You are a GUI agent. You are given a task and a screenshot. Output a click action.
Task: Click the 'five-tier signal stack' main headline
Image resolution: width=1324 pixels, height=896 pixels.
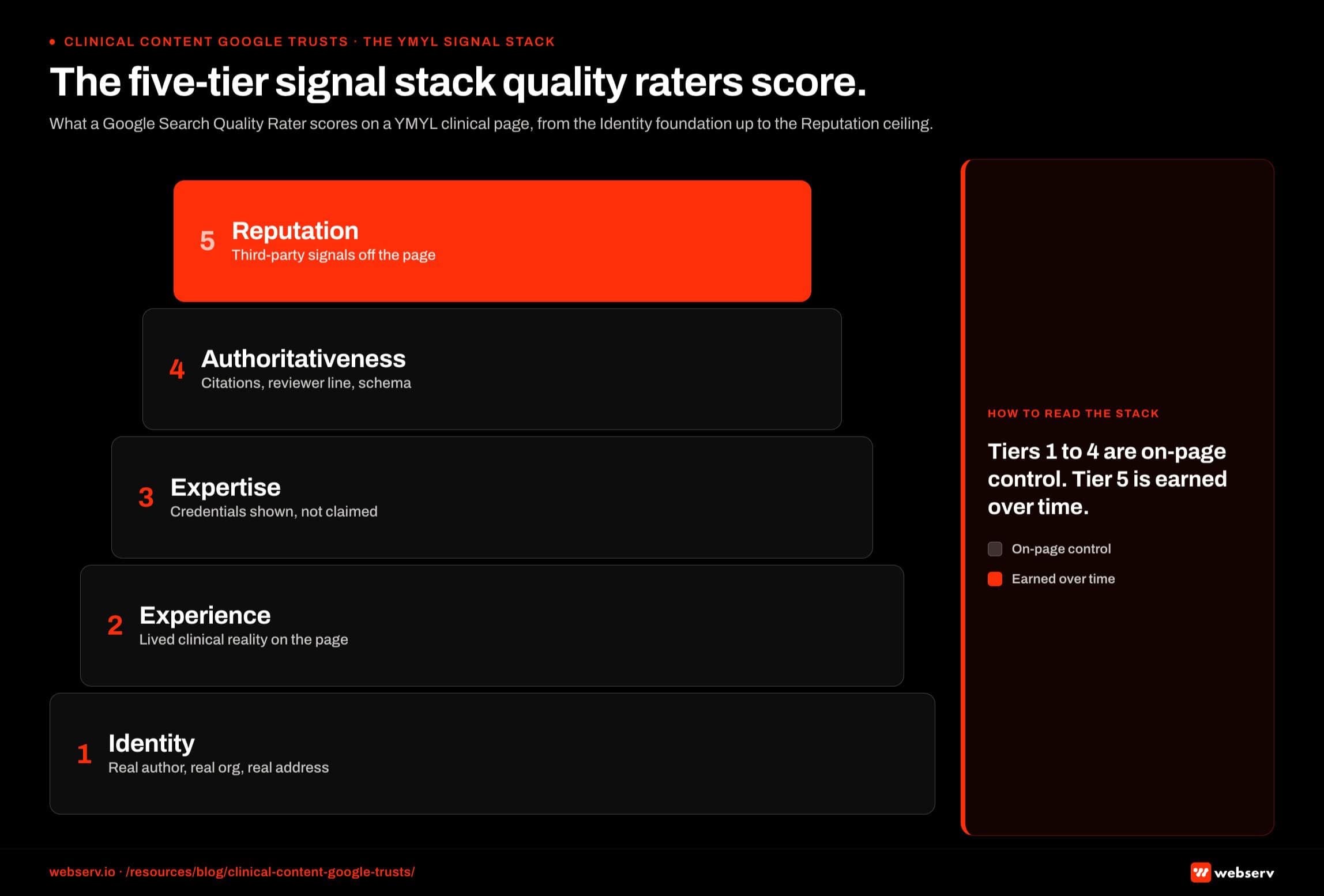(x=458, y=82)
